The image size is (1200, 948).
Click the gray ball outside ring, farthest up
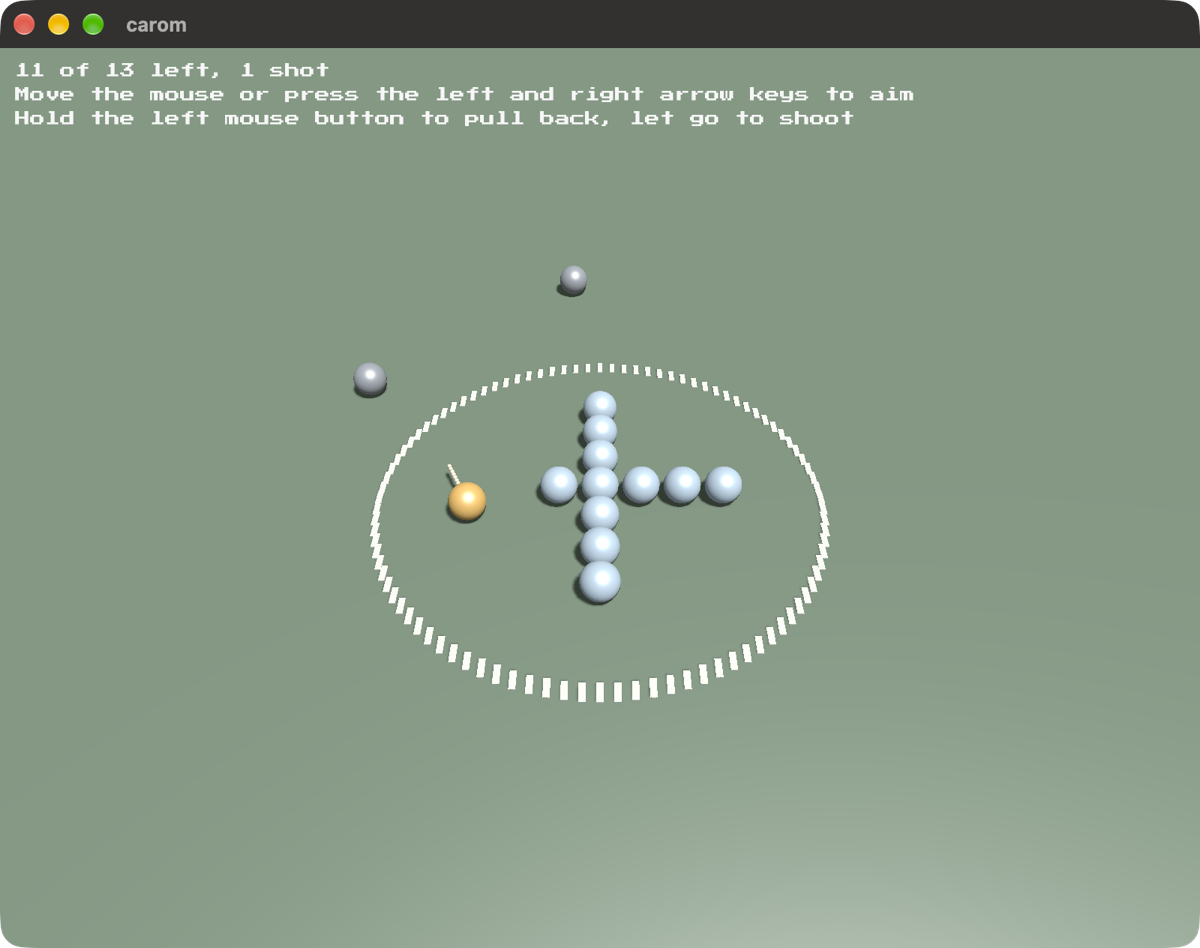click(x=573, y=279)
